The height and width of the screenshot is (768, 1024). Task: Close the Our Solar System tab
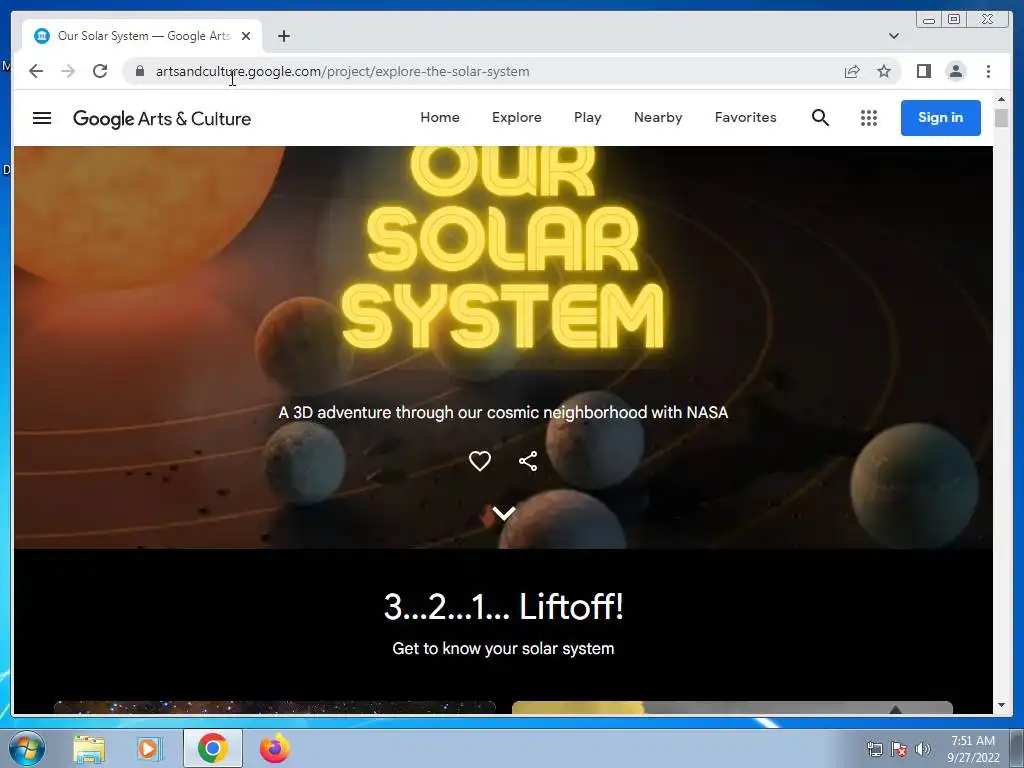click(246, 36)
